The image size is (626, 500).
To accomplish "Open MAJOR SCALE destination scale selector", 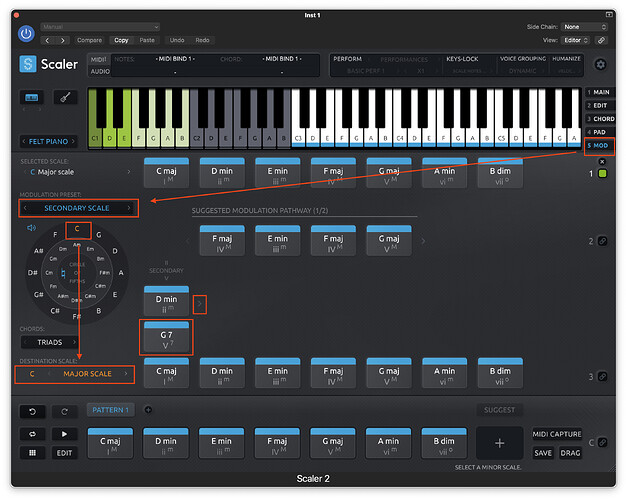I will [x=87, y=374].
